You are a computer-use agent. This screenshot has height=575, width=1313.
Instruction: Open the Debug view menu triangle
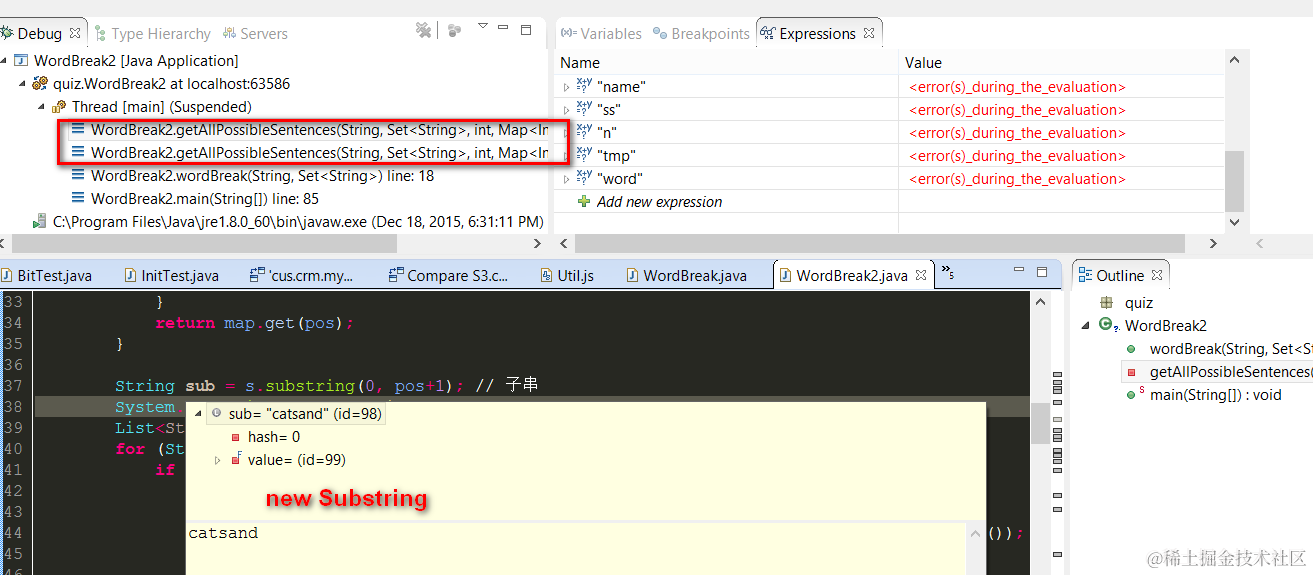[x=483, y=27]
